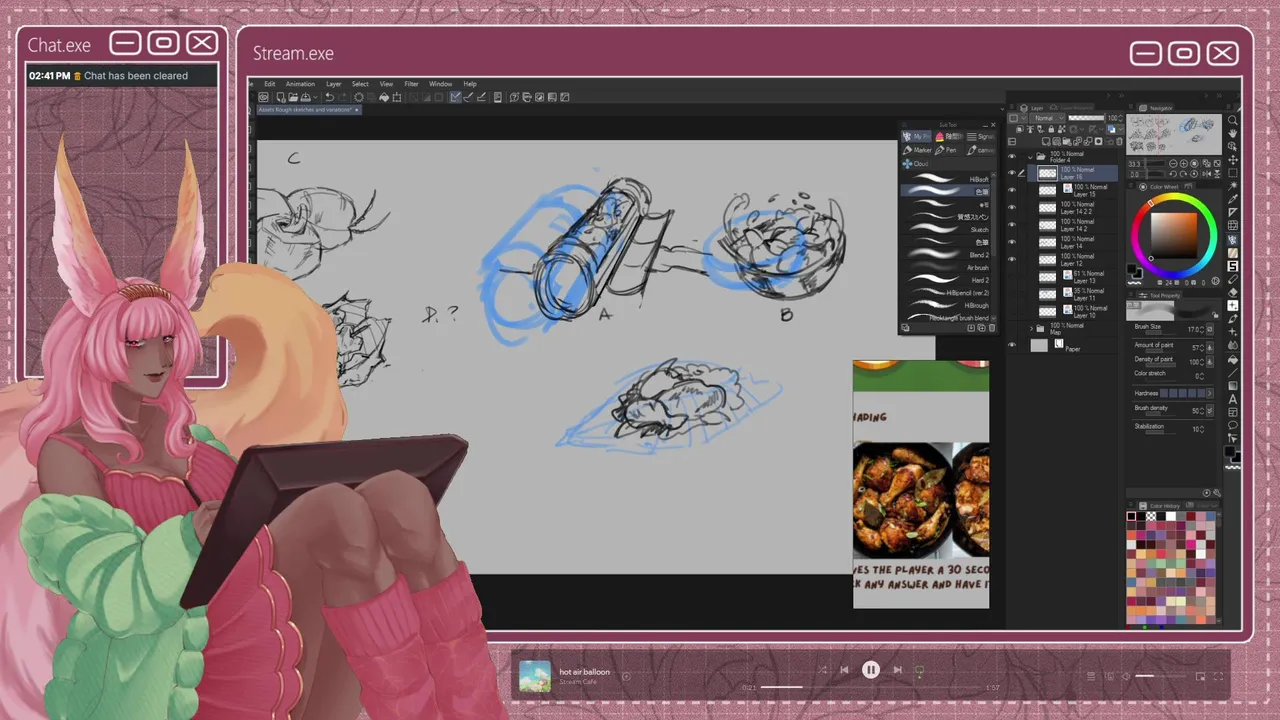Delete sub tool with trash icon
1280x720 pixels.
[992, 328]
